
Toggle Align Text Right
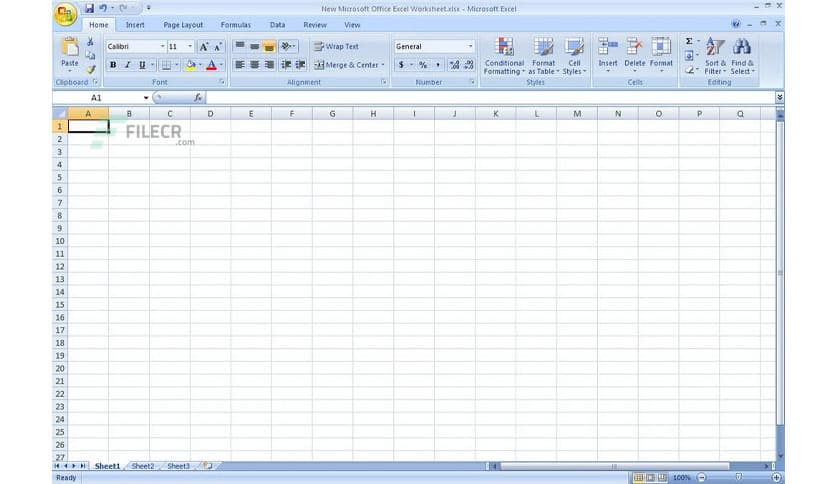click(x=269, y=64)
